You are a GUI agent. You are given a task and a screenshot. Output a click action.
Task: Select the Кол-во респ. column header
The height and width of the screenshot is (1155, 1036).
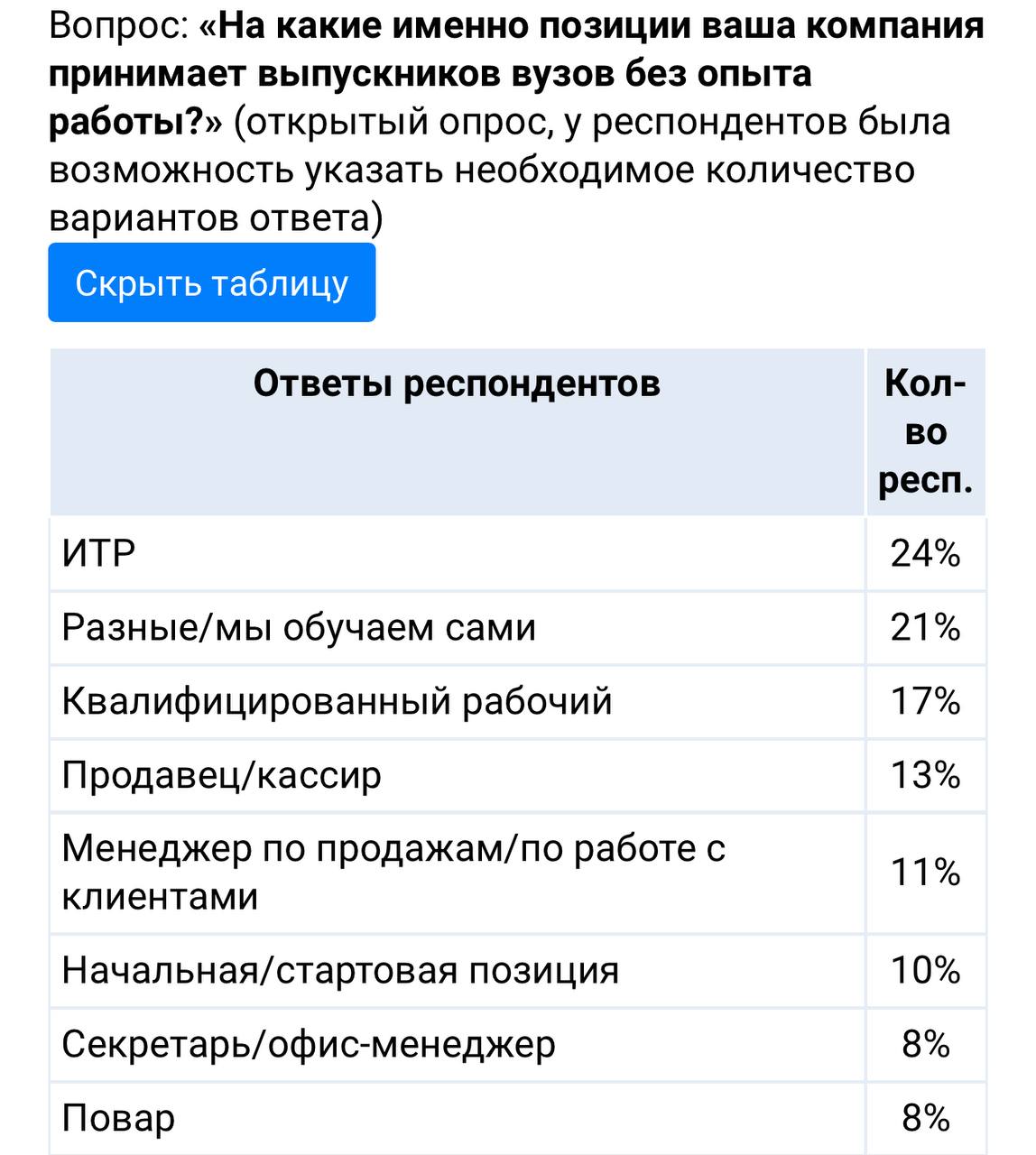coord(926,431)
